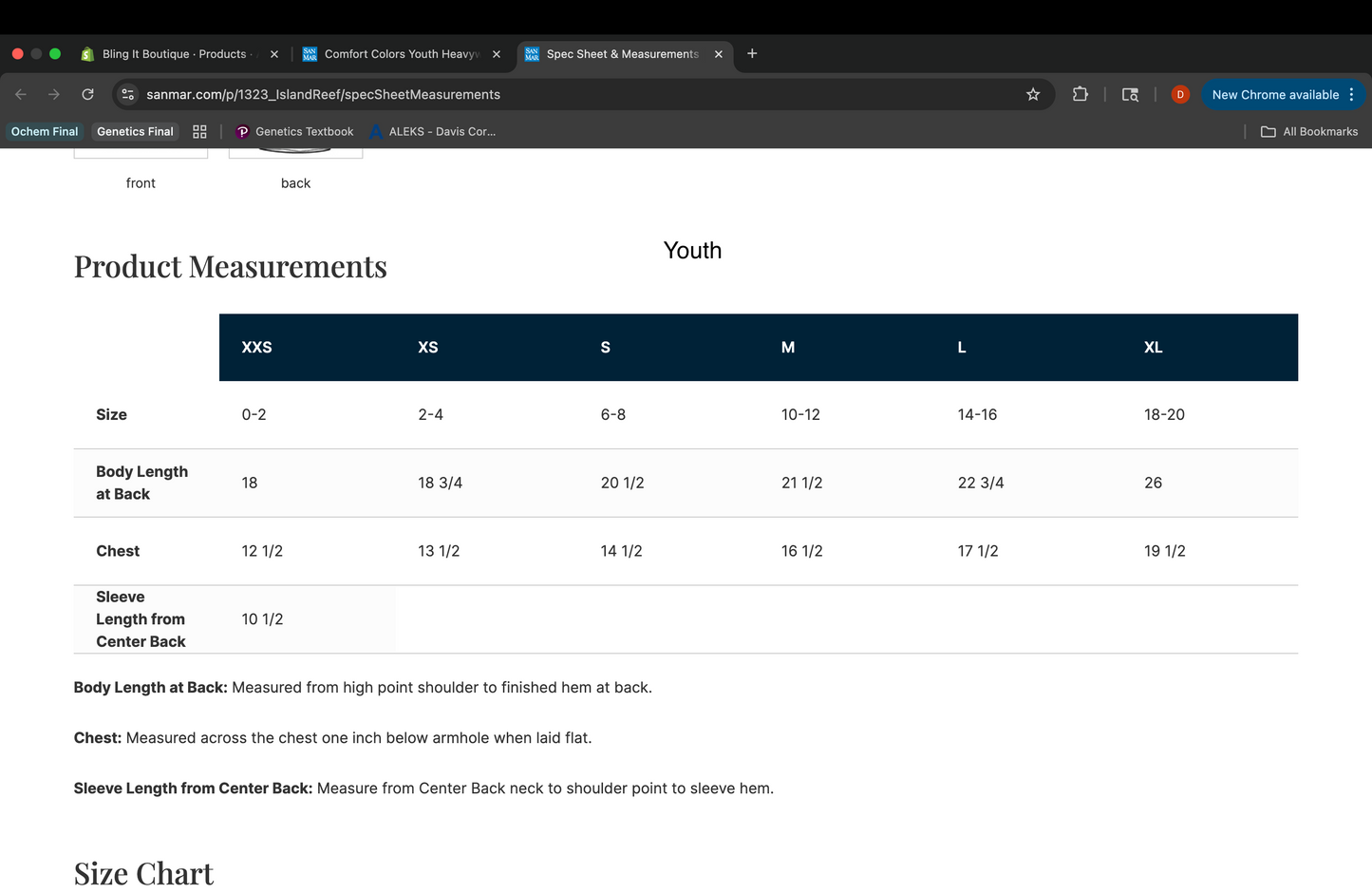The image size is (1372, 893).
Task: Open the device search side panel icon
Action: click(x=1130, y=94)
